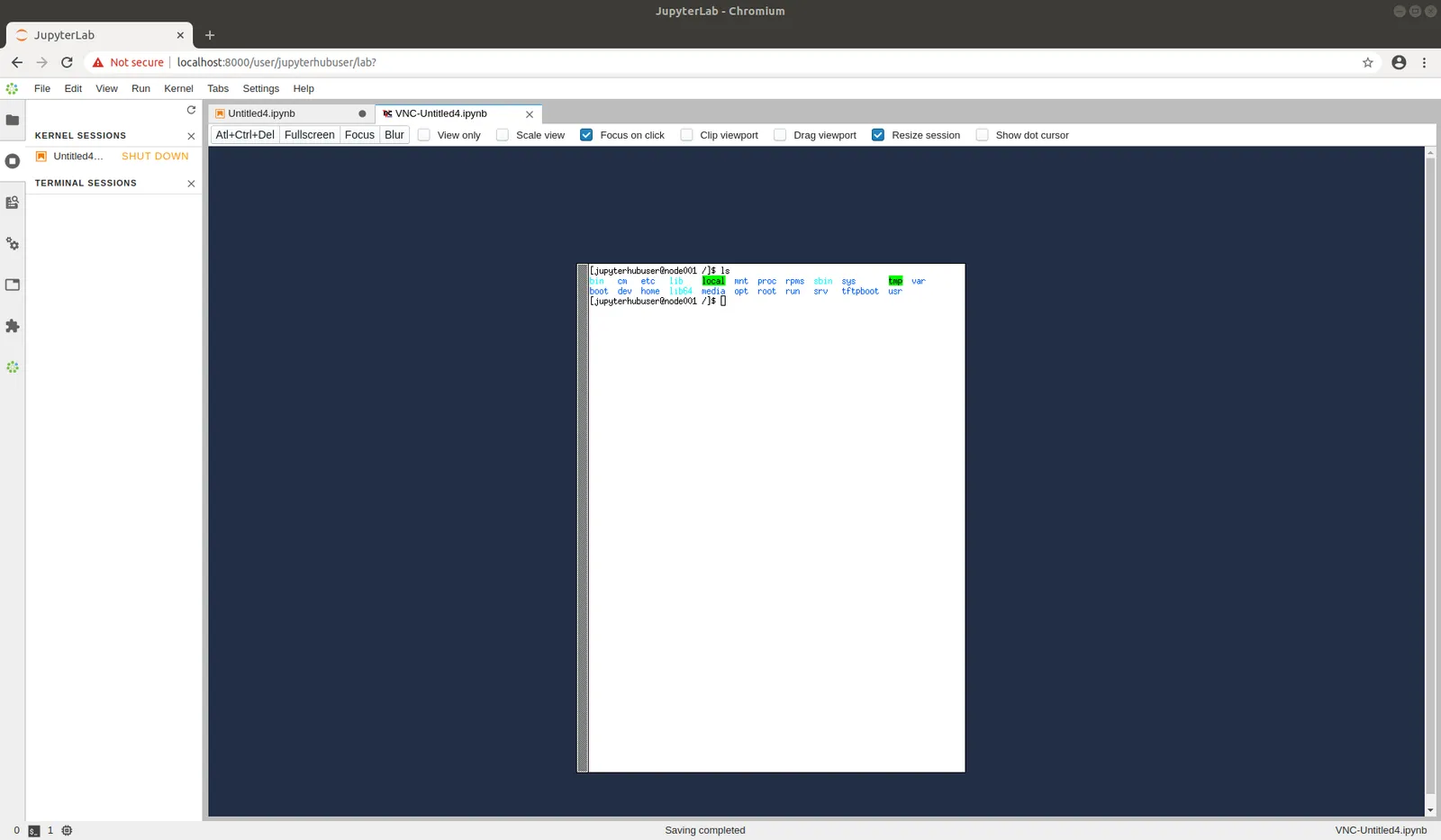This screenshot has width=1441, height=840.
Task: Open new browser tab with plus
Action: pos(210,35)
